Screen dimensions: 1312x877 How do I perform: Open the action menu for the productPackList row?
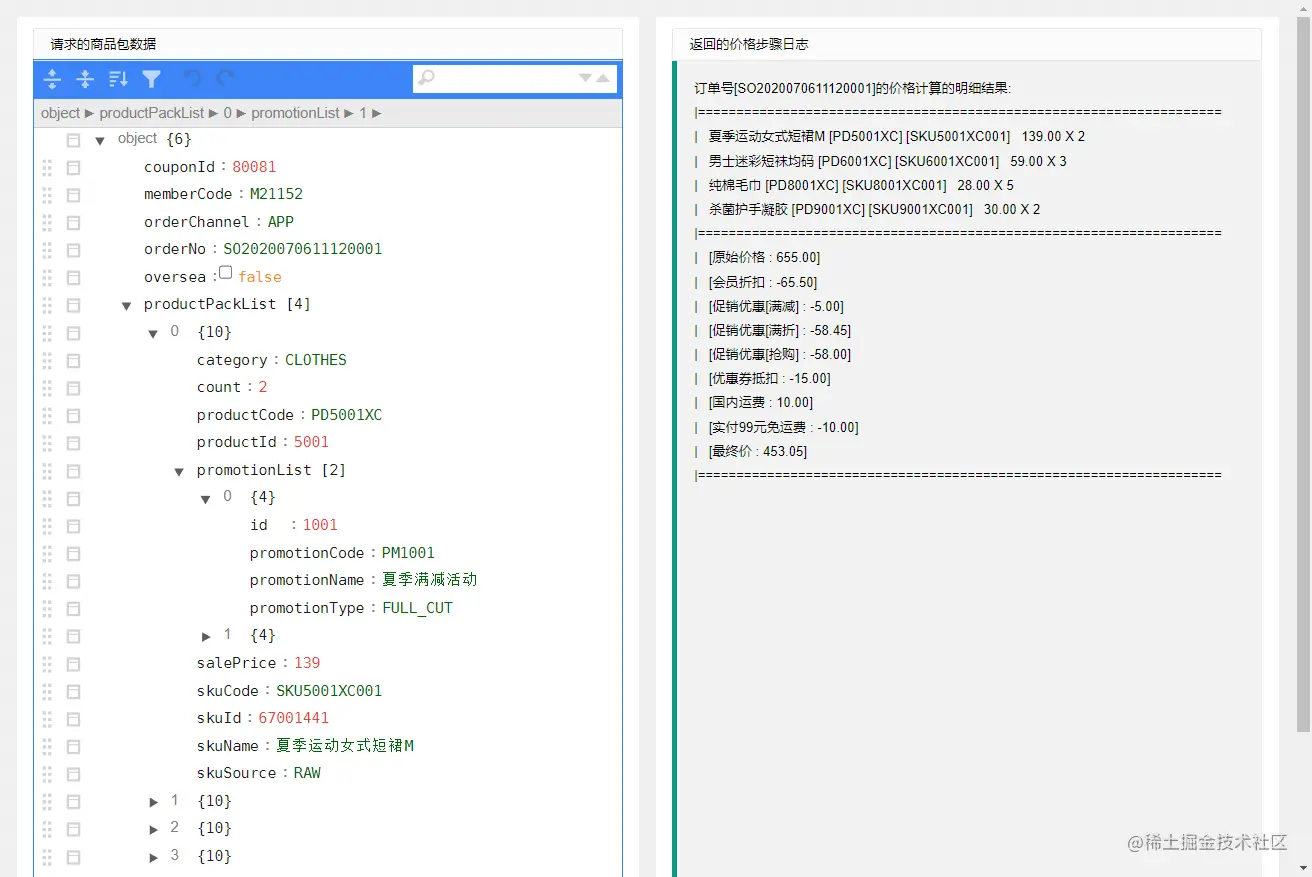coord(73,304)
